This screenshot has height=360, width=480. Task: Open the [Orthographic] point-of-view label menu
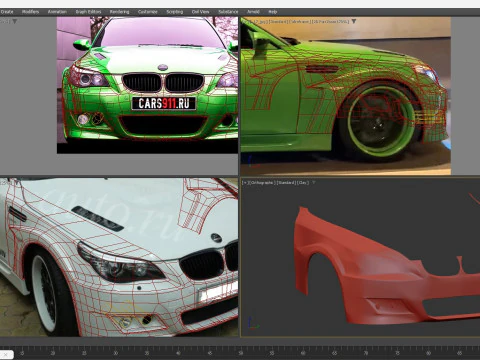262,183
